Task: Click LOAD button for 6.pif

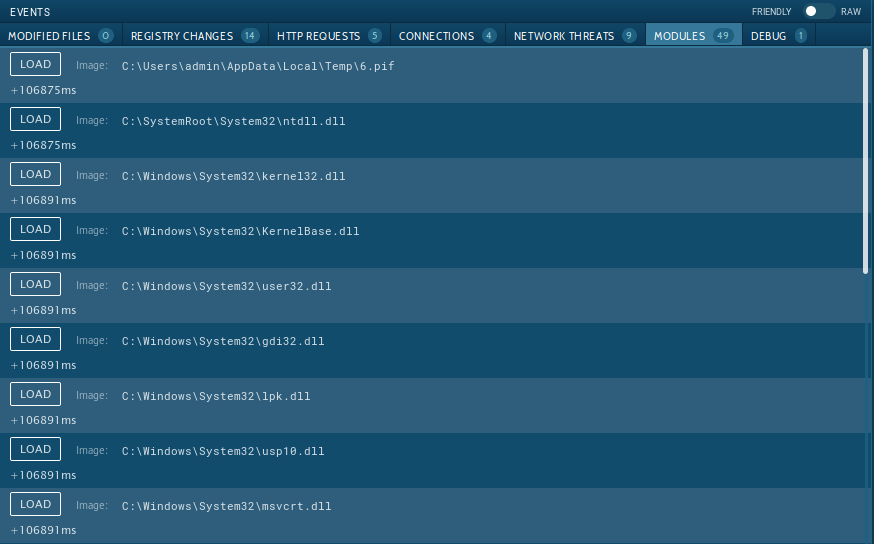Action: (35, 64)
